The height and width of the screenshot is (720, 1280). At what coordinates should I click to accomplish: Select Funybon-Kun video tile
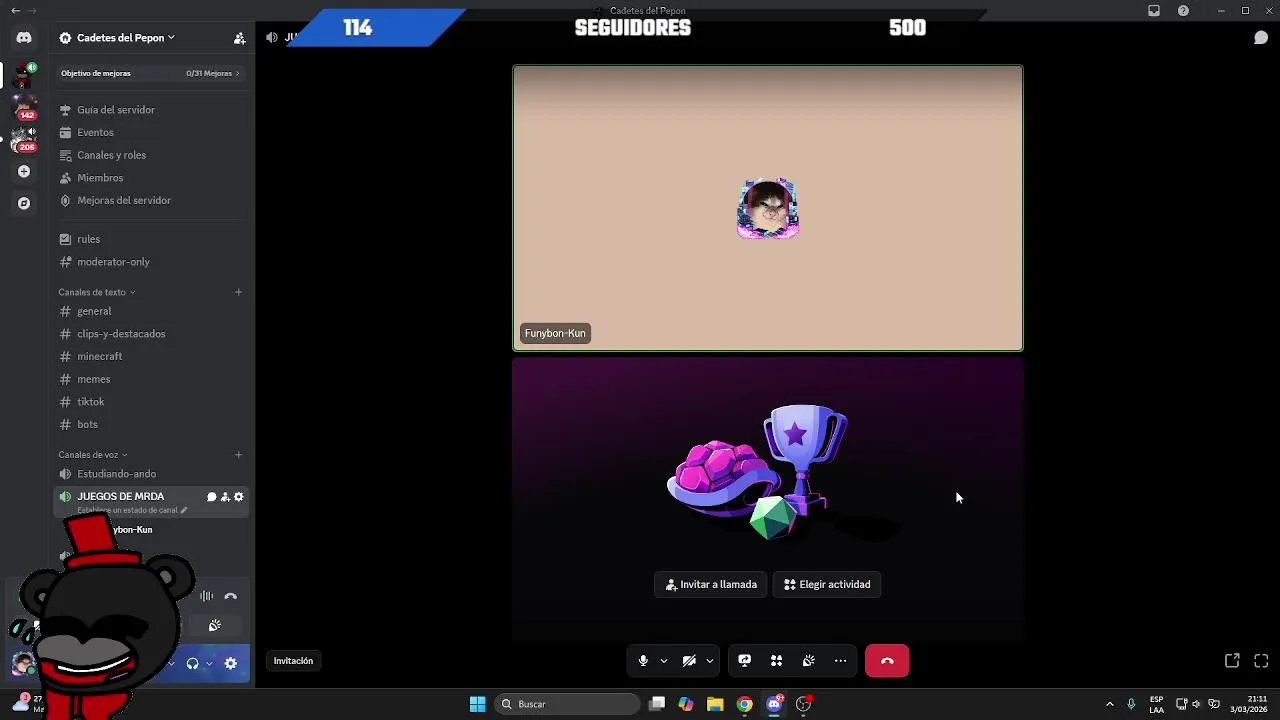pos(768,208)
